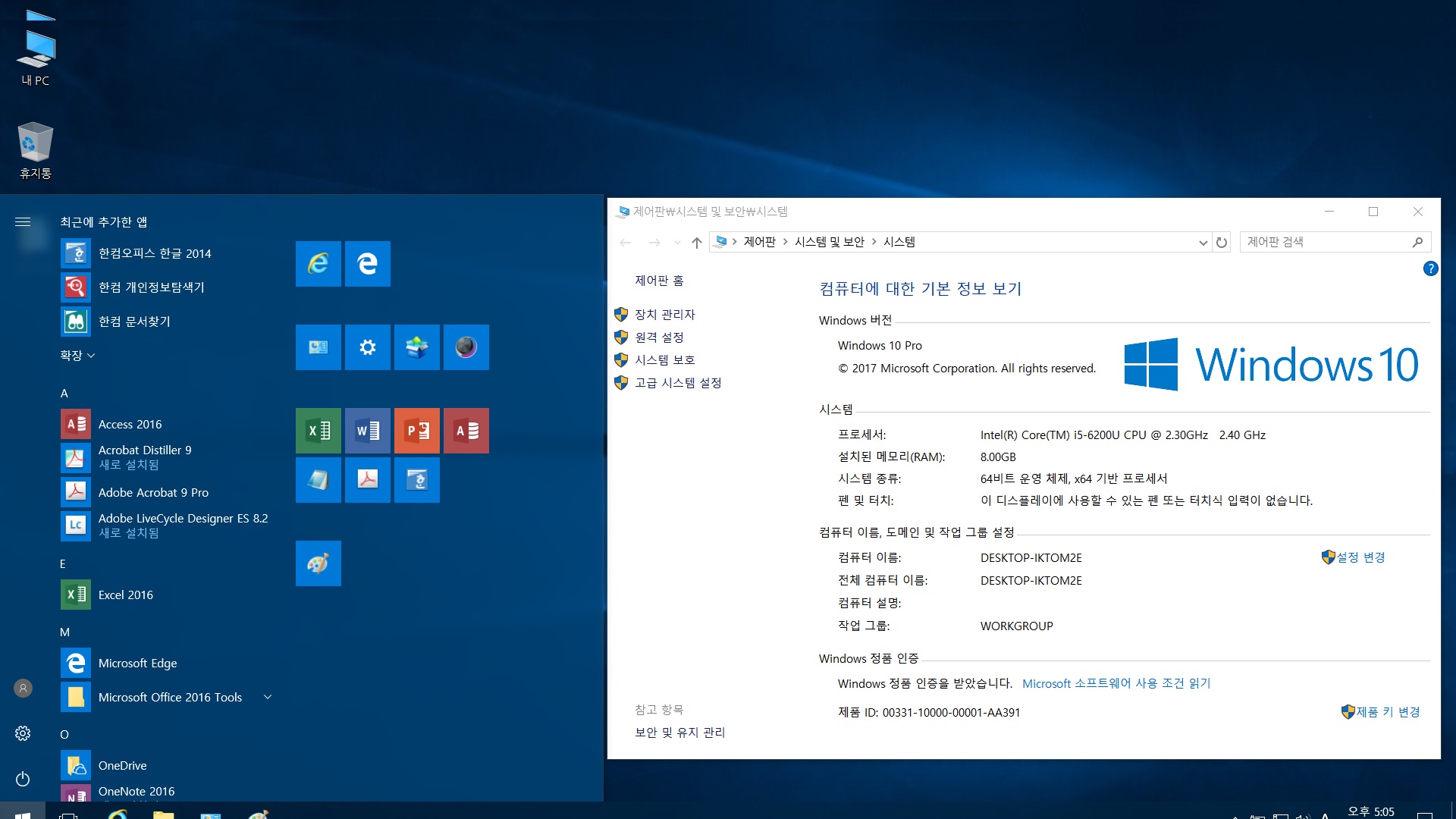Read Microsoft 소프트웨어 사용 조건 link

click(x=1116, y=683)
